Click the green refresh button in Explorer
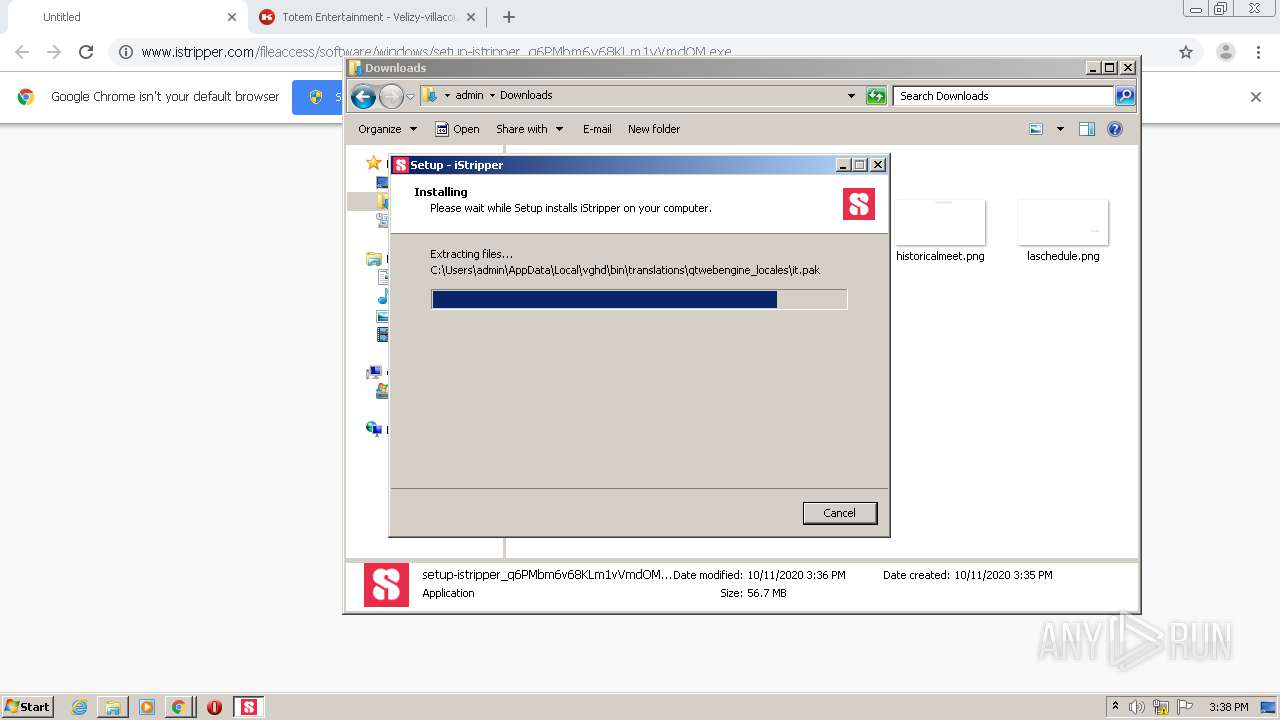 pyautogui.click(x=876, y=96)
